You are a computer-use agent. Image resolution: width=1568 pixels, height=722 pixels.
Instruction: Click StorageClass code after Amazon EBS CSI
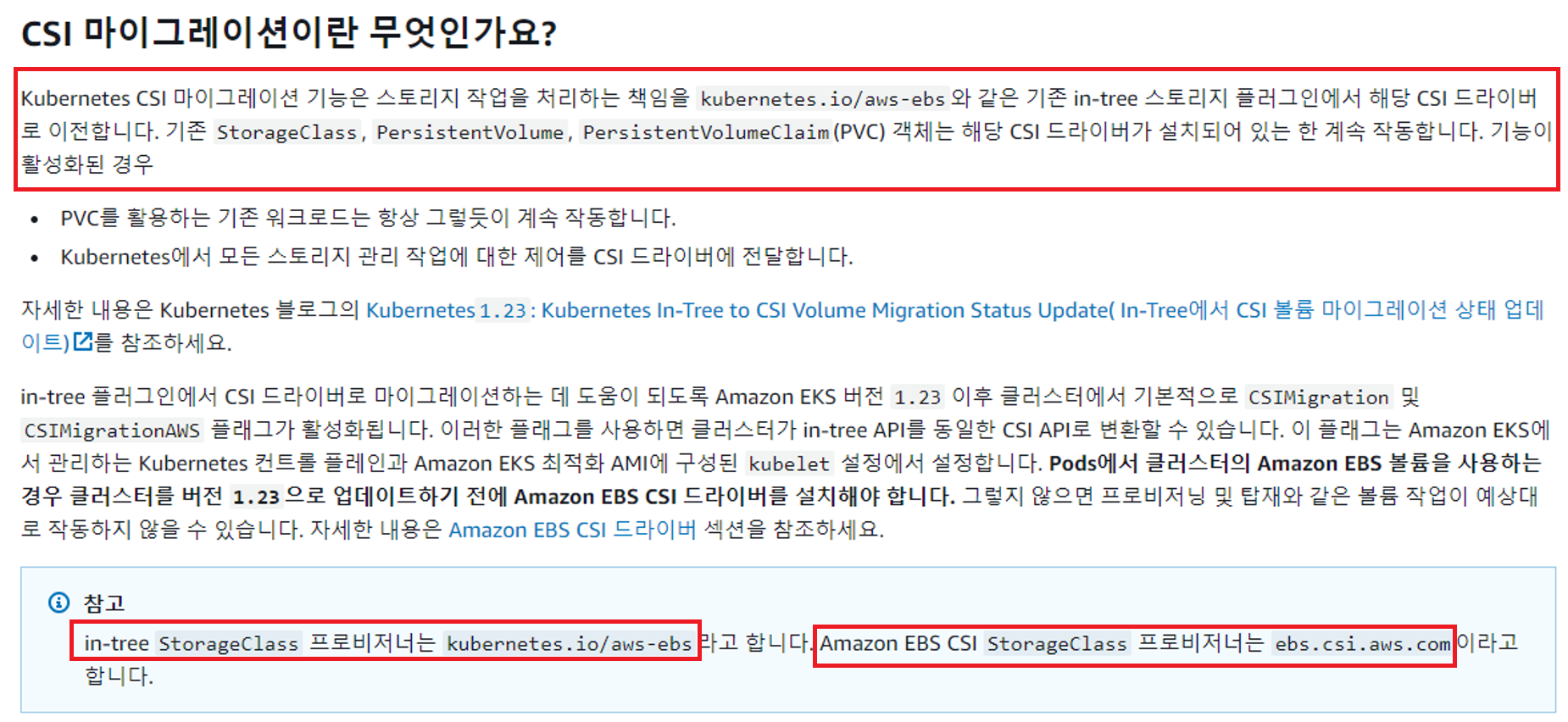click(x=1056, y=644)
